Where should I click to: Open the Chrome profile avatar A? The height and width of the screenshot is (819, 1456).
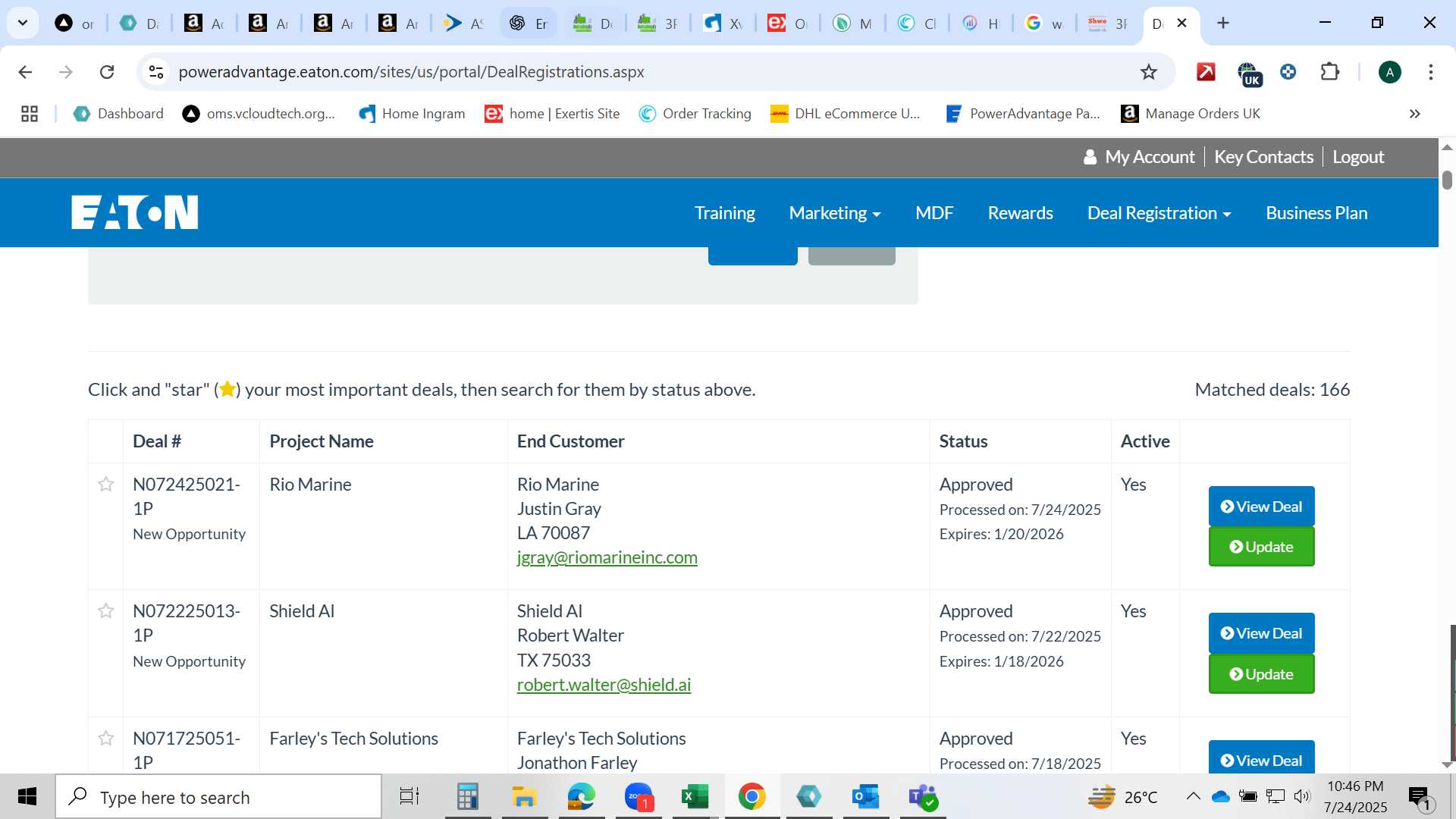[x=1390, y=72]
